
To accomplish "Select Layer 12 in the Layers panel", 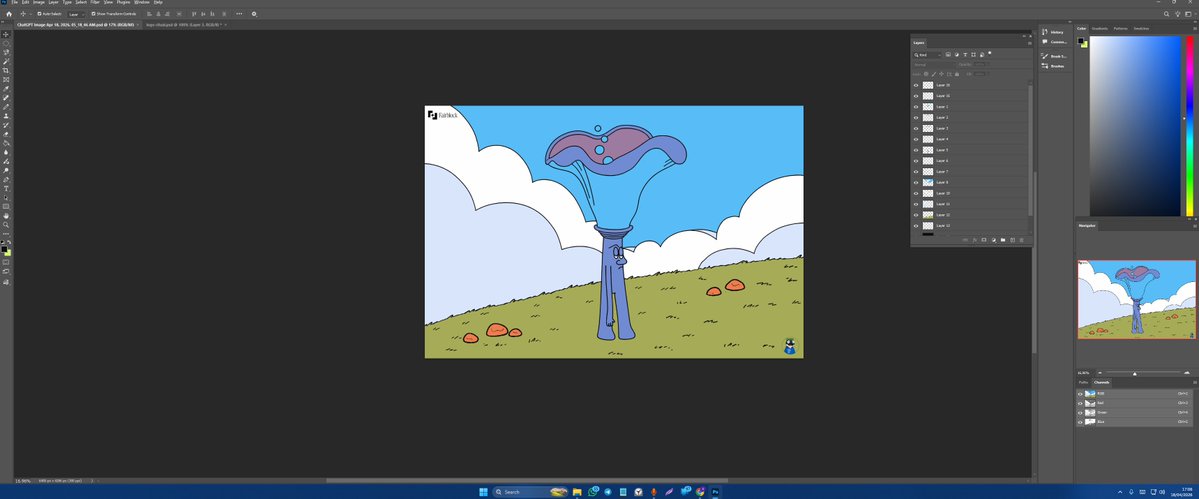I will coord(960,215).
